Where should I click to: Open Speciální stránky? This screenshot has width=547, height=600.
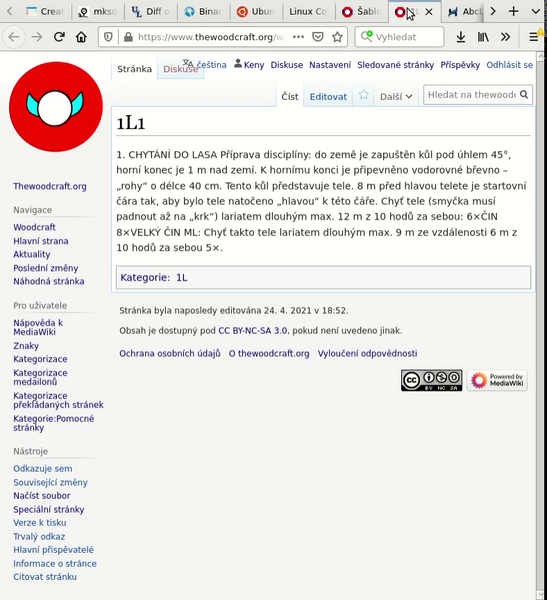(x=49, y=510)
